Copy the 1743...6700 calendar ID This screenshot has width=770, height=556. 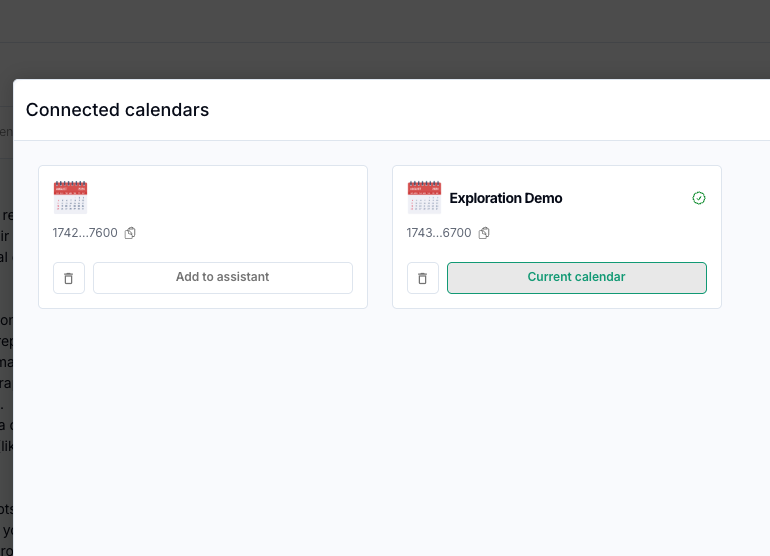[484, 233]
